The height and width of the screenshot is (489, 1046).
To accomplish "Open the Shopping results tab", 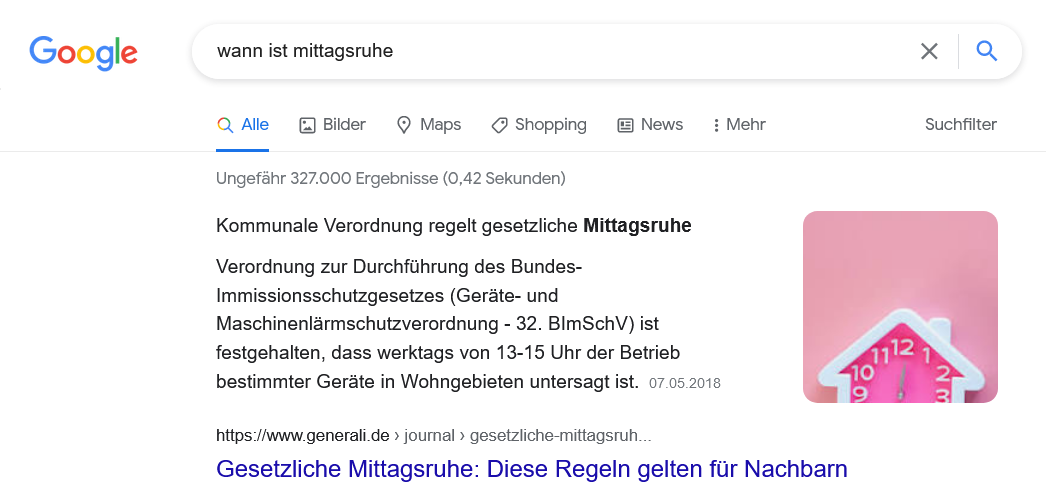I will pyautogui.click(x=539, y=125).
